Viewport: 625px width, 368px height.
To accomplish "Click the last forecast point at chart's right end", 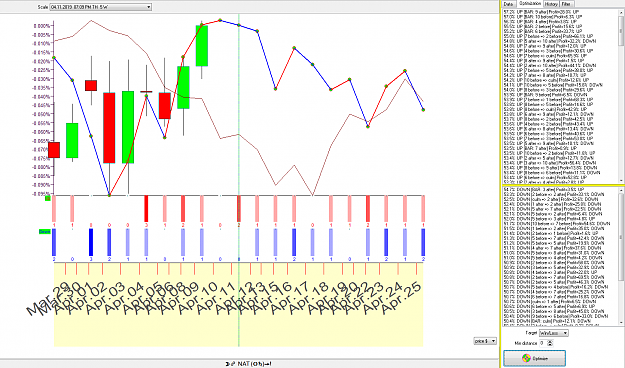I will coord(423,110).
